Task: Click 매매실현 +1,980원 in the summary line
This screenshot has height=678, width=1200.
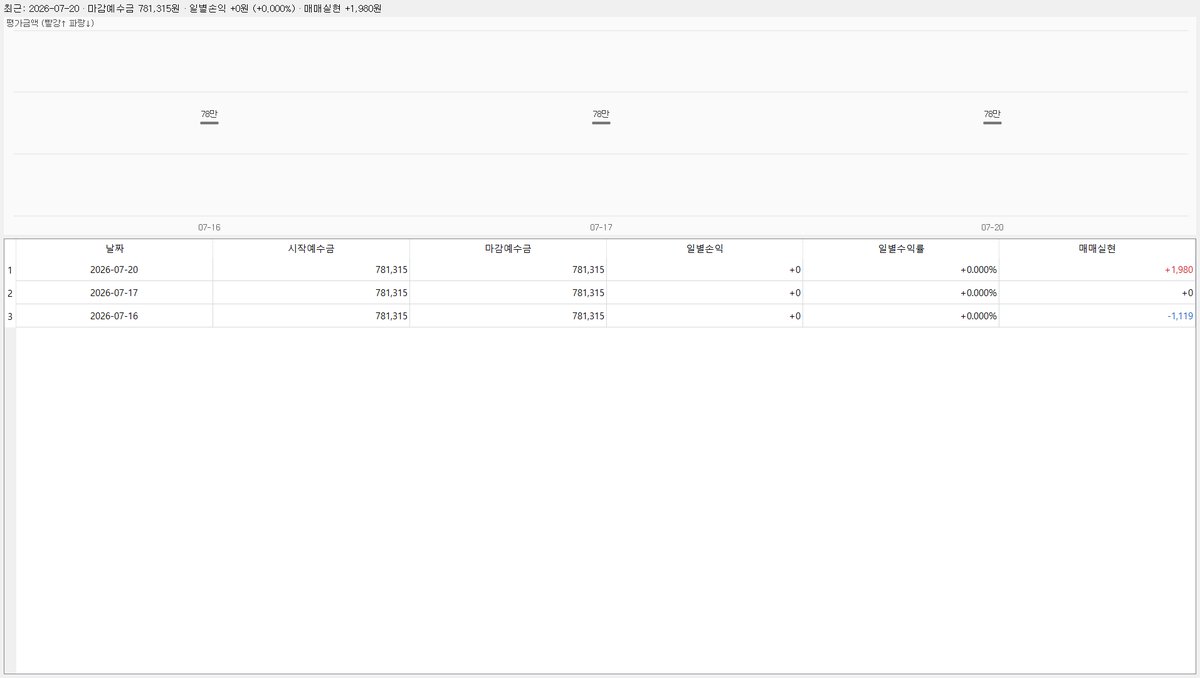Action: point(343,8)
